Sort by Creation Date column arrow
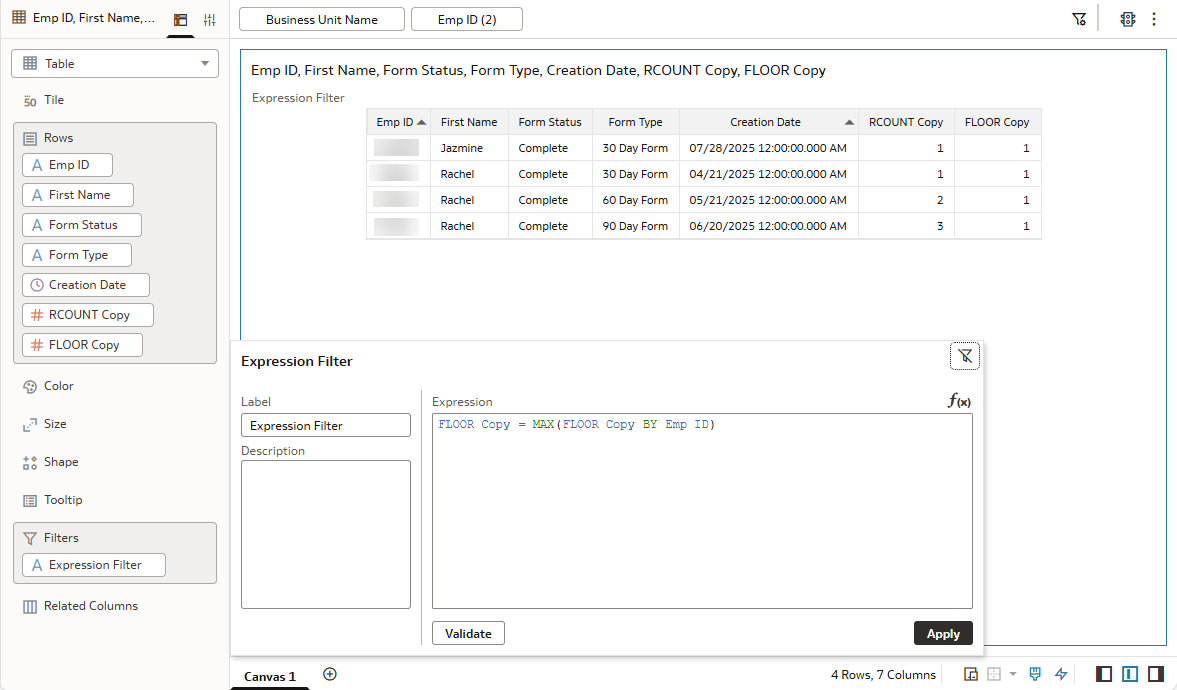Viewport: 1177px width, 690px height. [x=849, y=122]
